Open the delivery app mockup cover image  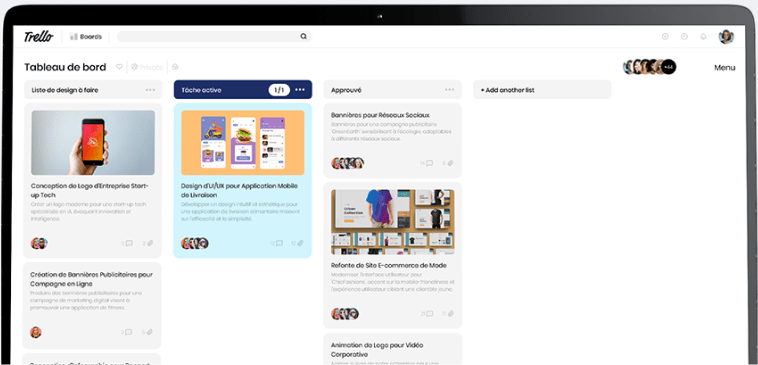pos(243,143)
